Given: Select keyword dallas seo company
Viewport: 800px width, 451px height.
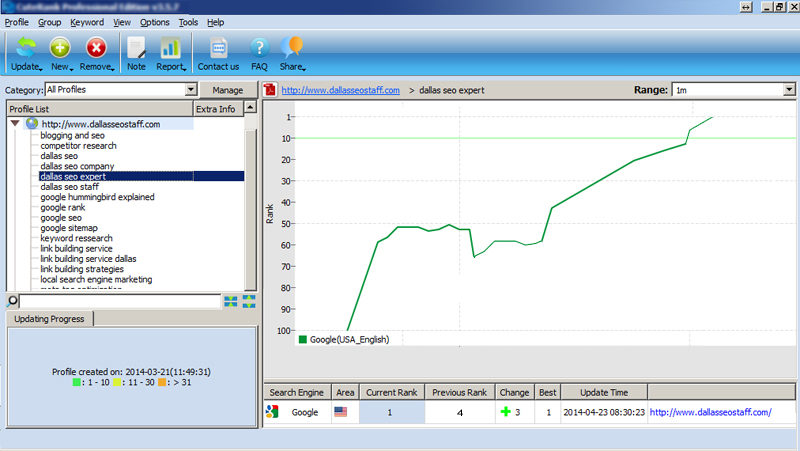Looking at the screenshot, I should click(77, 166).
